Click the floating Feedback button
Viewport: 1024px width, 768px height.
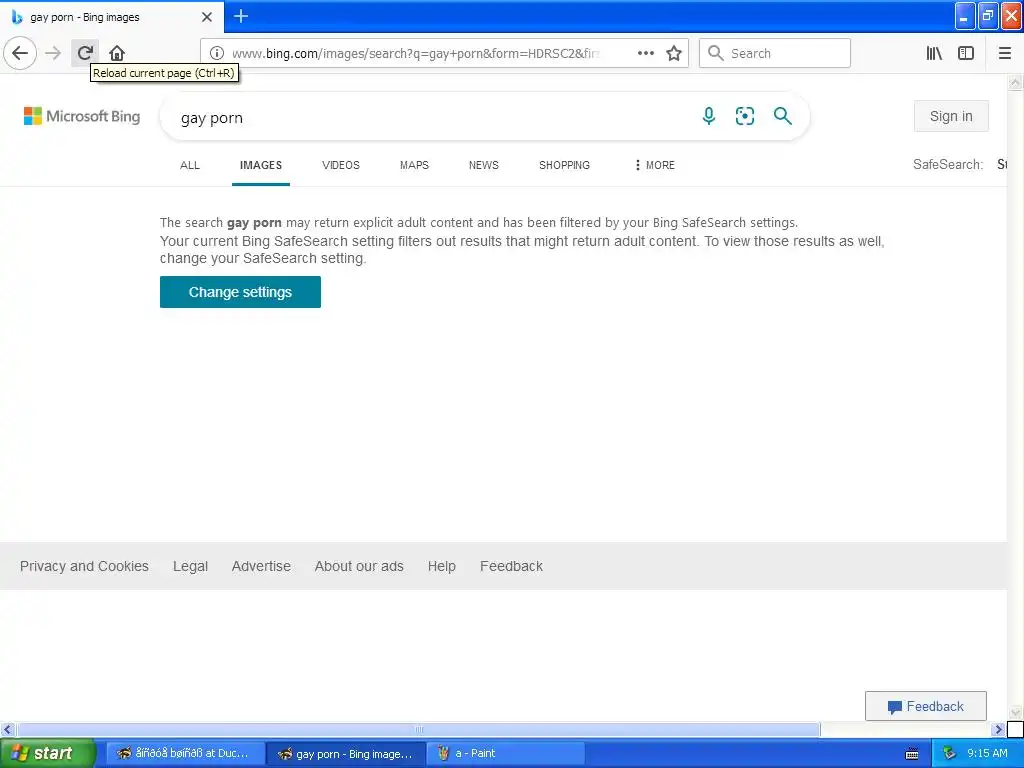[925, 706]
